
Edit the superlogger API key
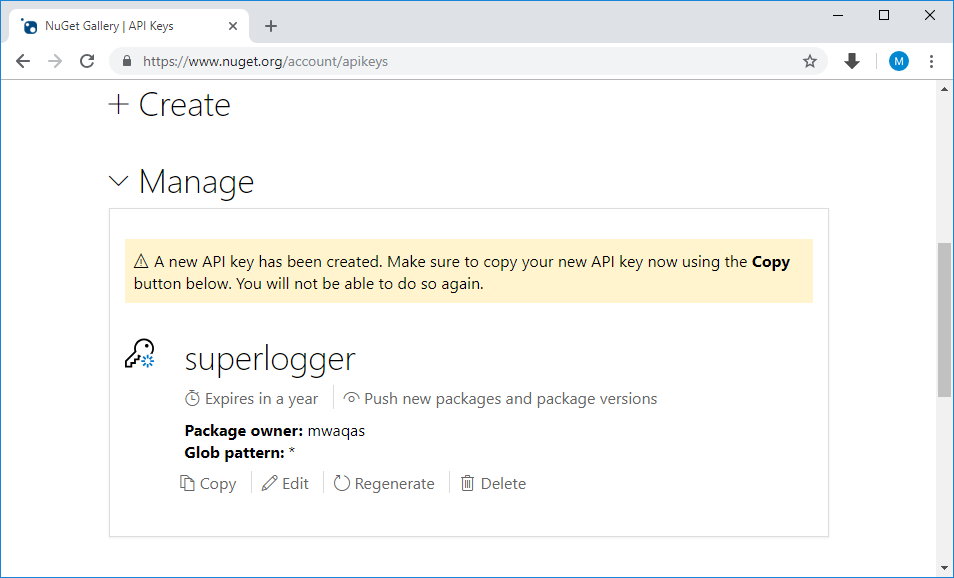285,484
